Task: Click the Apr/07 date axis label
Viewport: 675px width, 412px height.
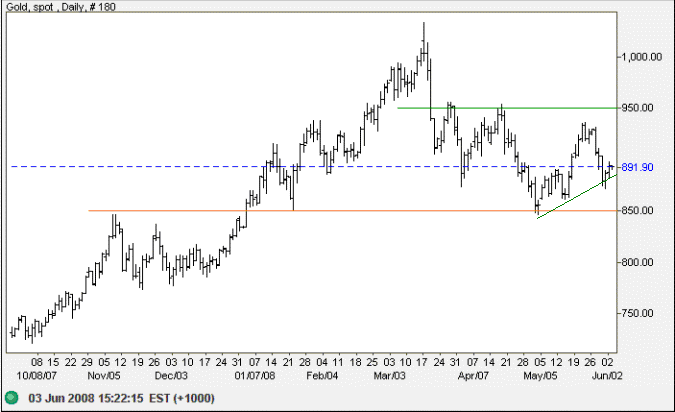Action: click(x=473, y=376)
